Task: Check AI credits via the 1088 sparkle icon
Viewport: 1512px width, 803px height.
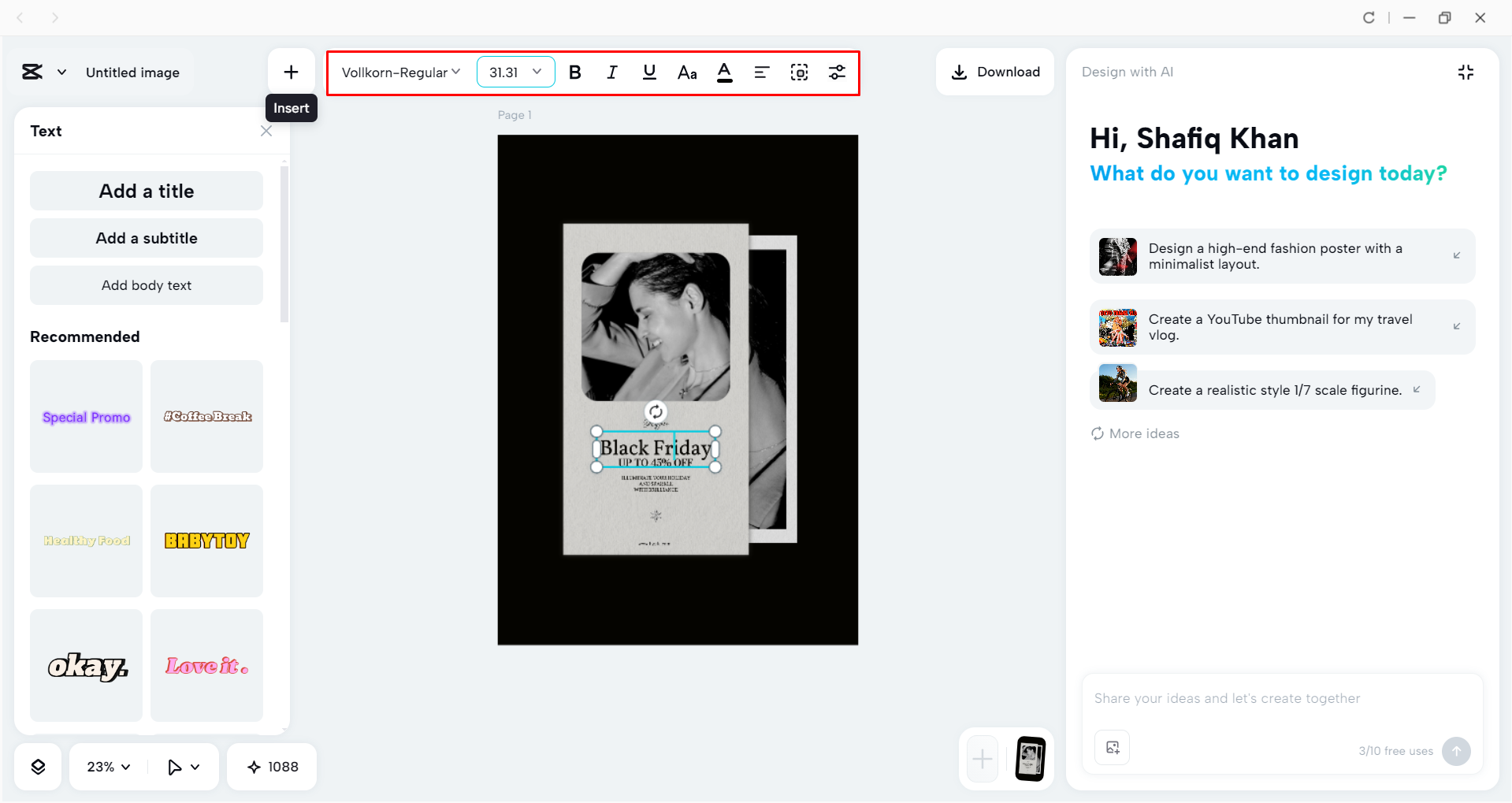Action: point(271,766)
